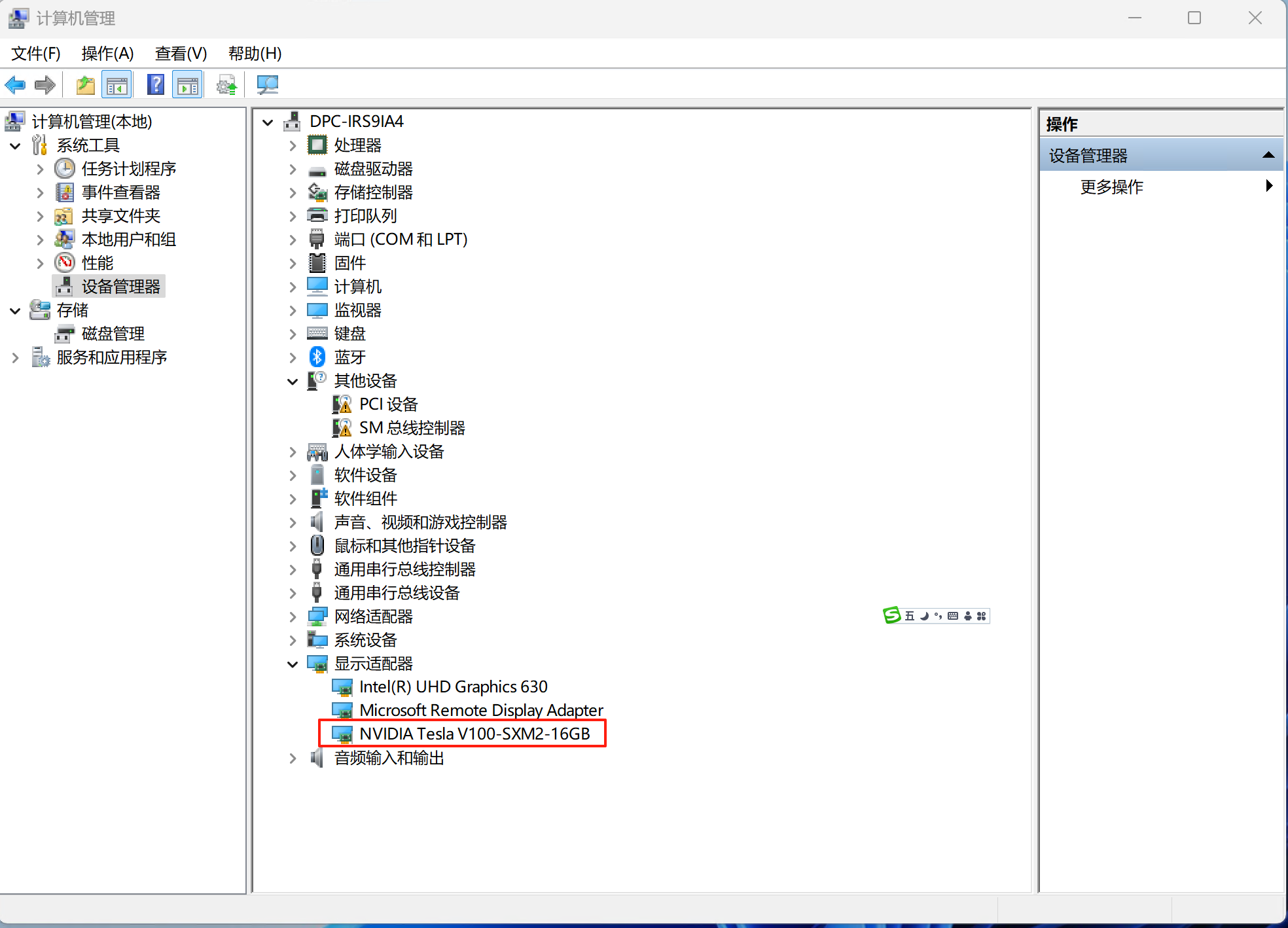Open the 查看(V) menu
1288x928 pixels.
point(181,54)
